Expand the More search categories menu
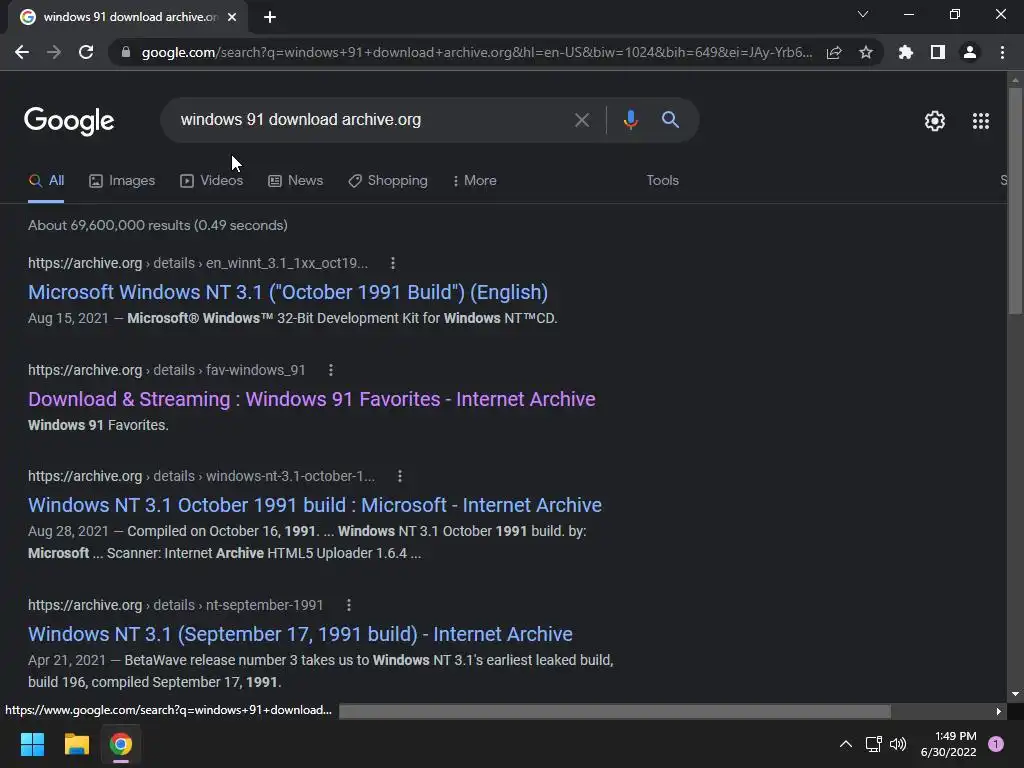The height and width of the screenshot is (768, 1024). click(x=475, y=181)
